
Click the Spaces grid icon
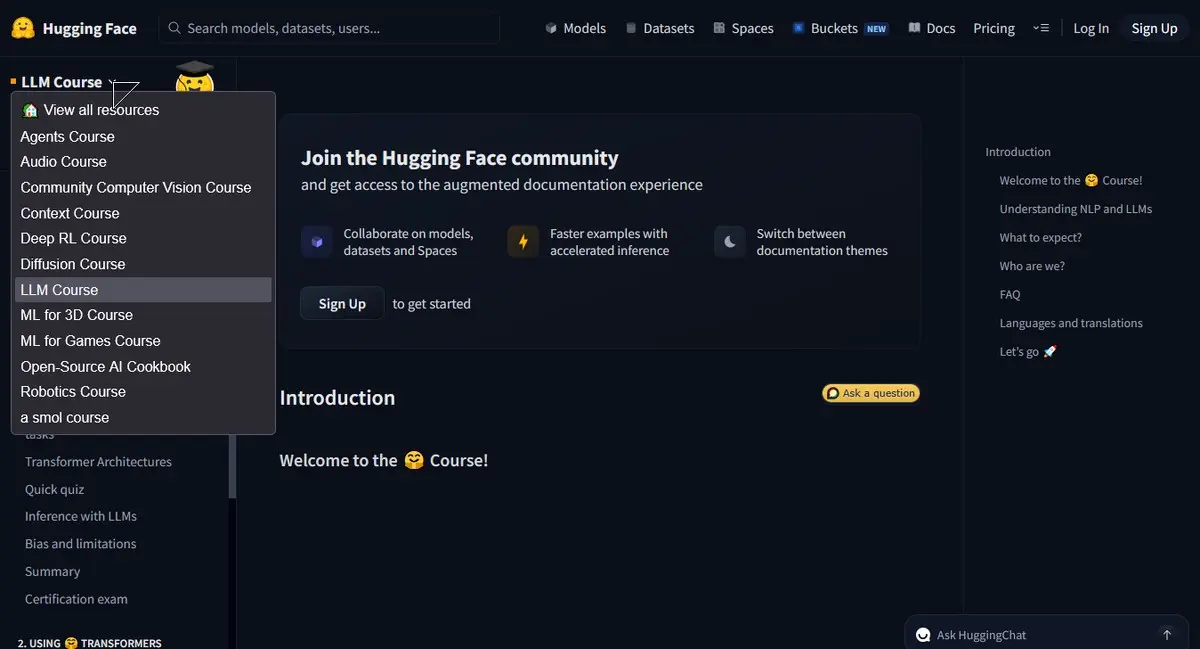pyautogui.click(x=719, y=28)
